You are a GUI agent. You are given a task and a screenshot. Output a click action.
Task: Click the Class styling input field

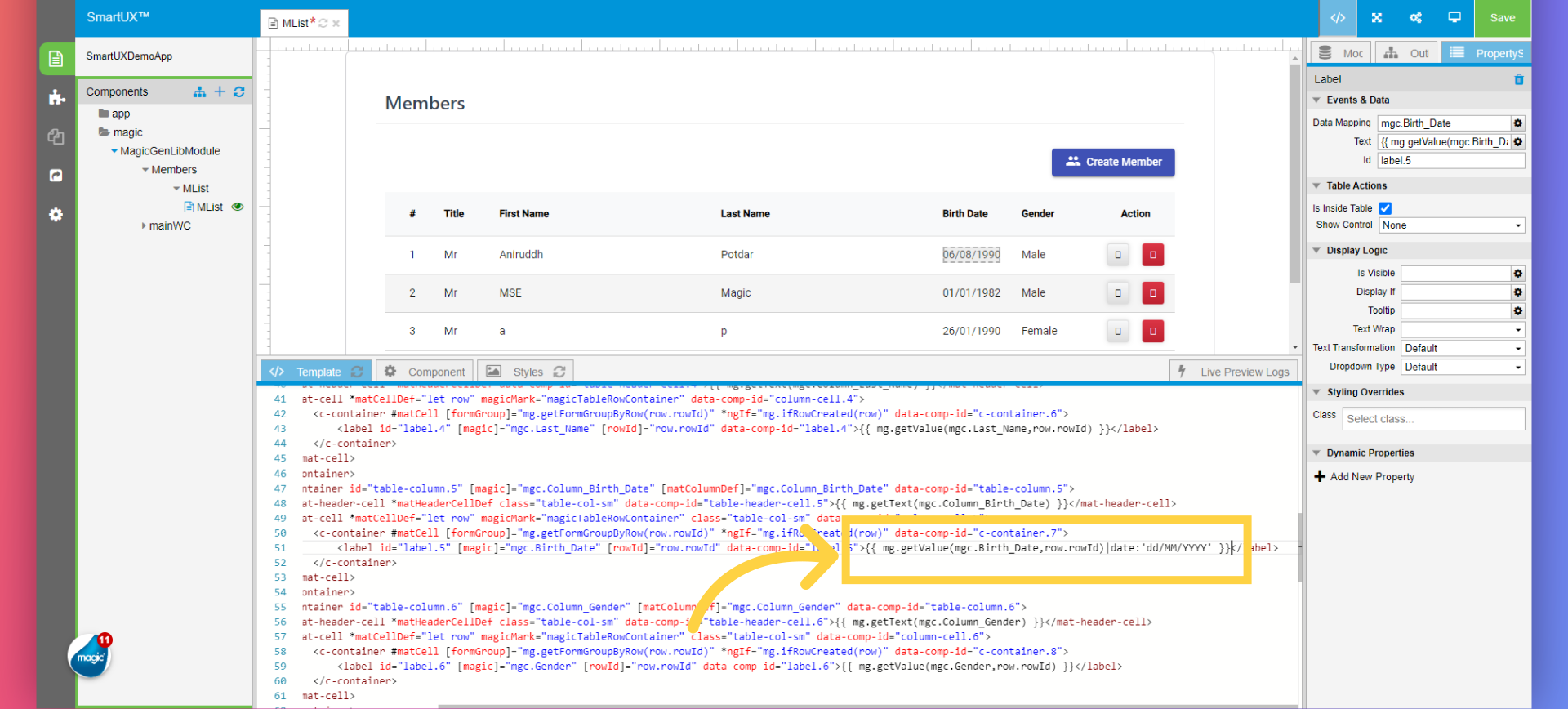click(x=1432, y=419)
